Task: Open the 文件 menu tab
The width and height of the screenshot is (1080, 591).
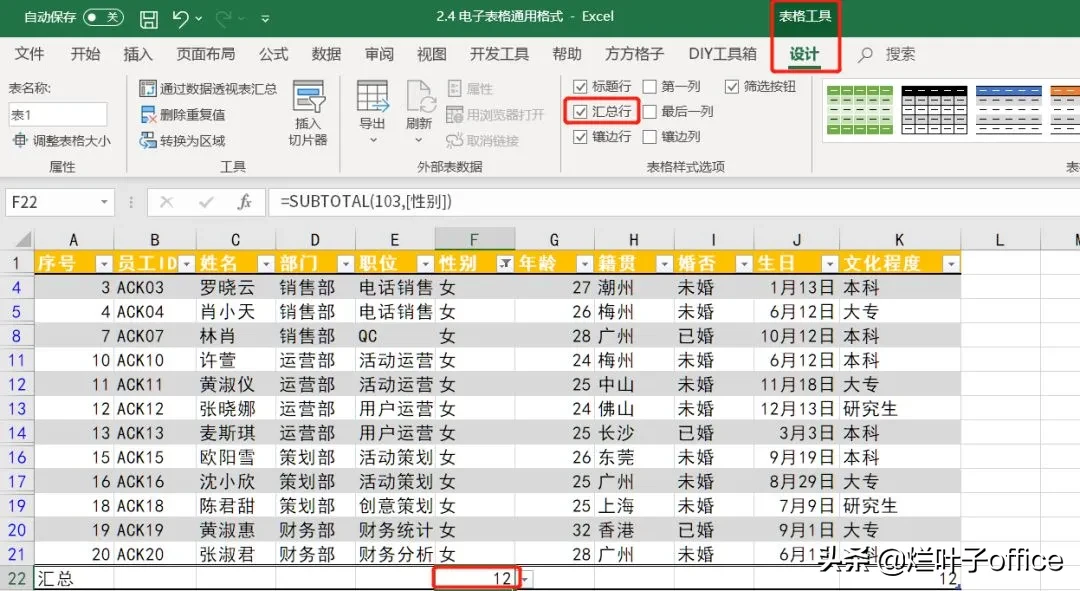Action: [29, 54]
